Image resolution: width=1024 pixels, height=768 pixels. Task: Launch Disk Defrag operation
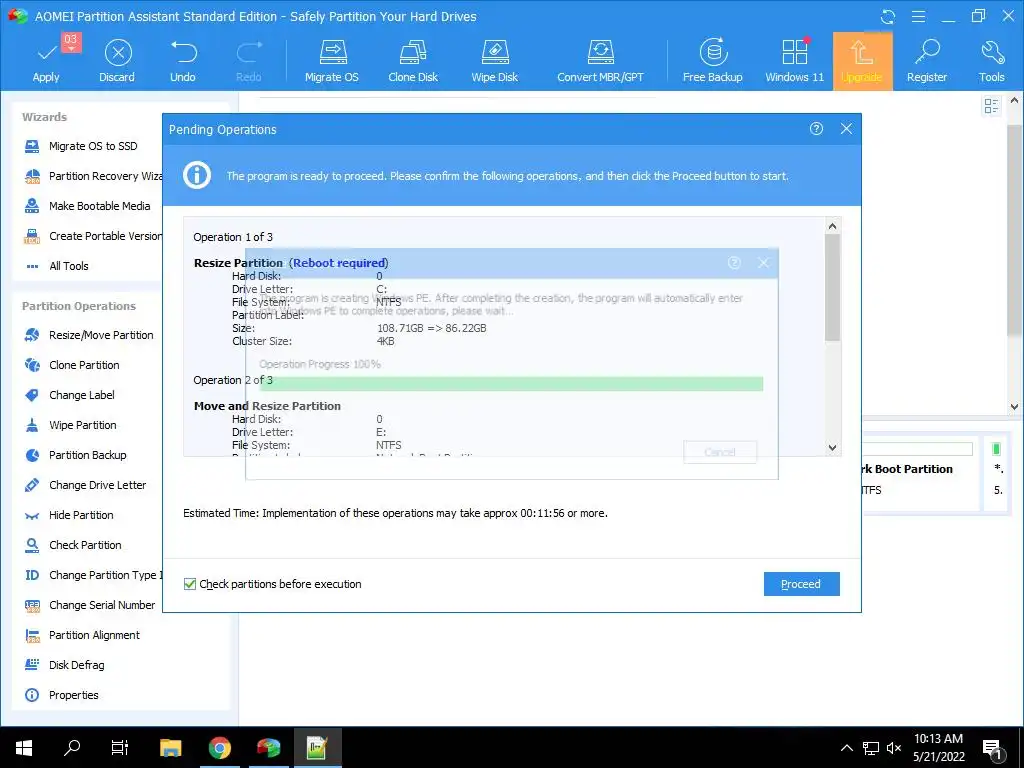[x=64, y=665]
